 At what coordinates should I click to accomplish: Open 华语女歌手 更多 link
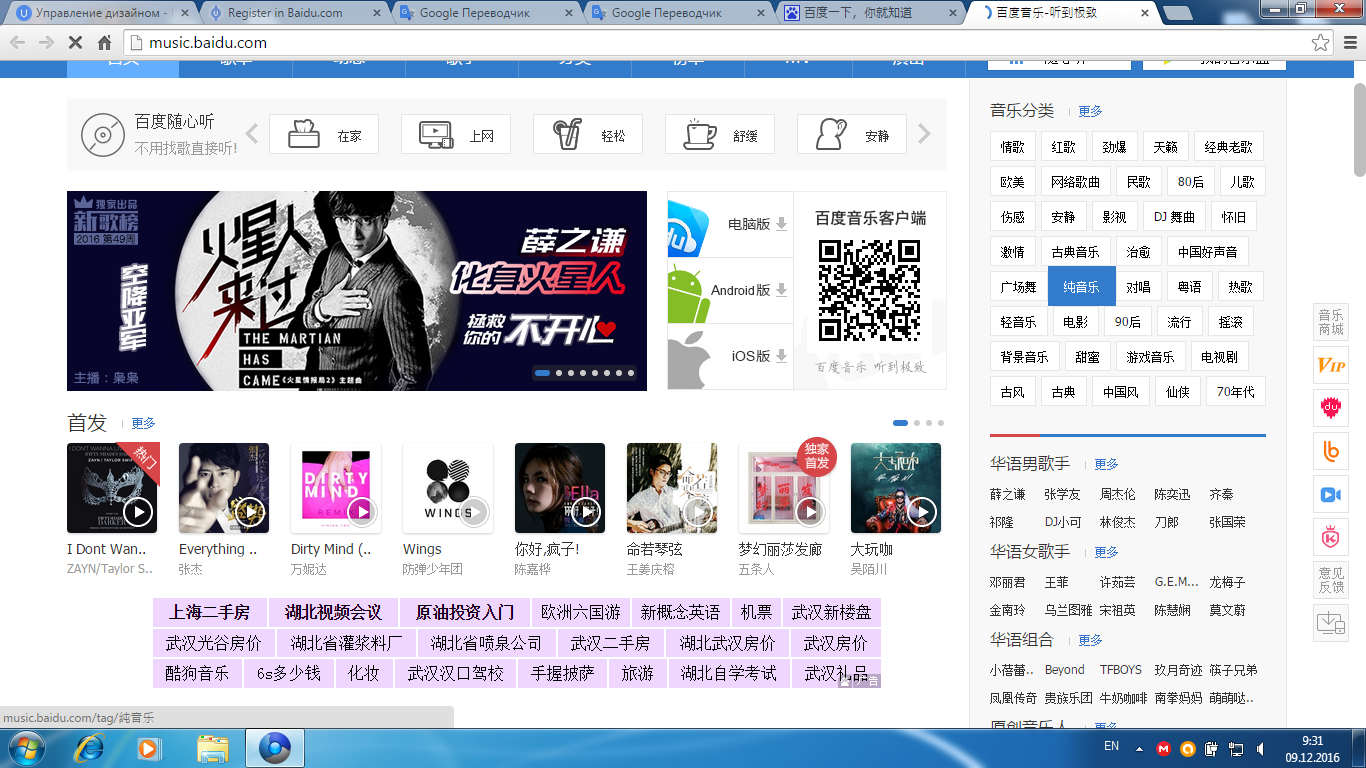point(1106,552)
